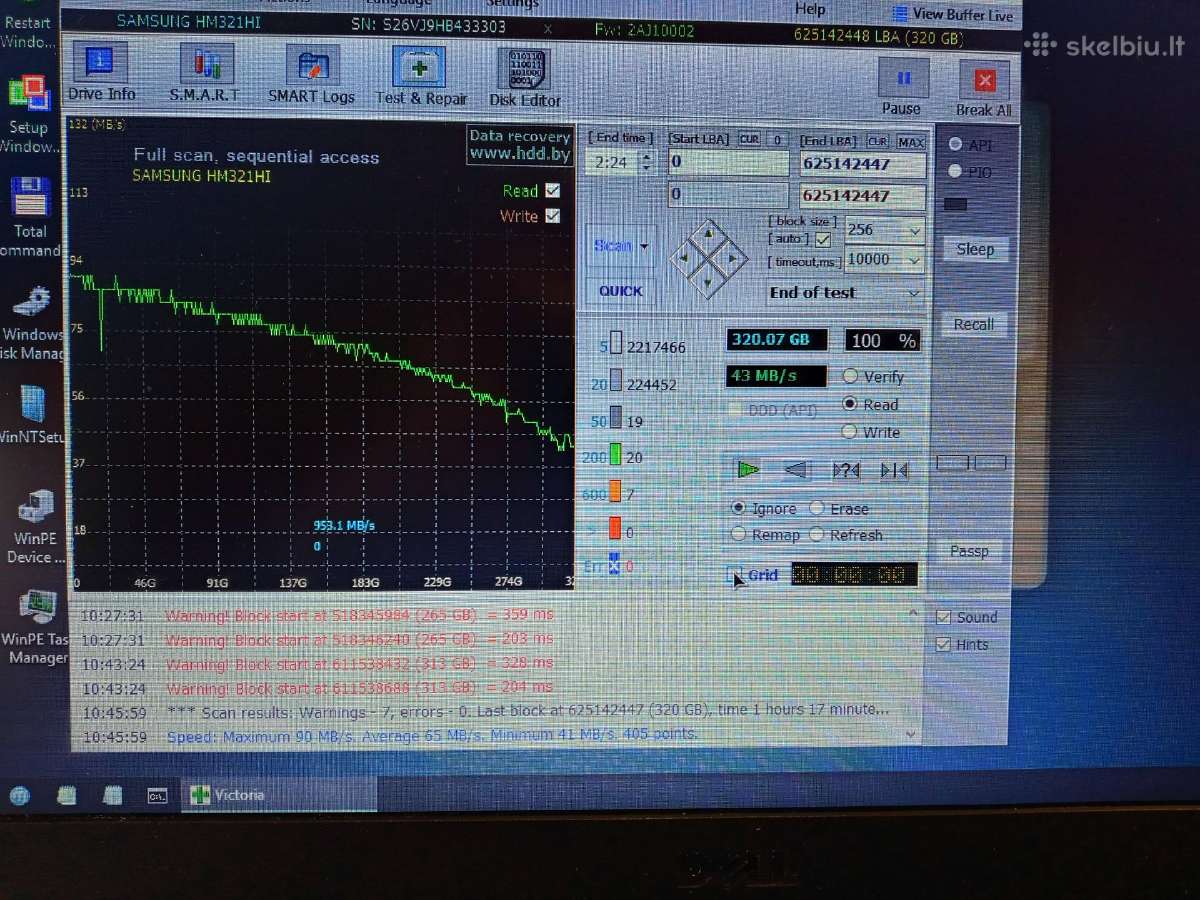Click the right arrow of navigation diamond
This screenshot has width=1200, height=900.
pyautogui.click(x=733, y=258)
